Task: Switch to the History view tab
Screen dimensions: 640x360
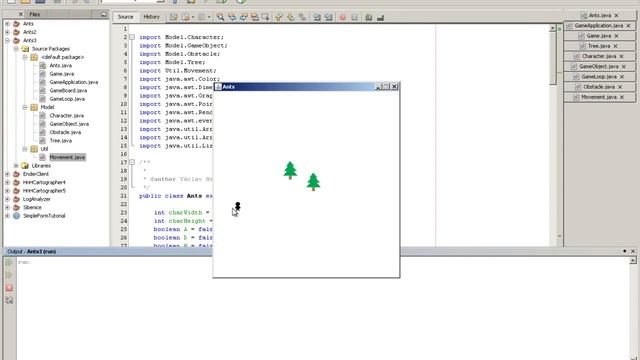Action: click(151, 17)
